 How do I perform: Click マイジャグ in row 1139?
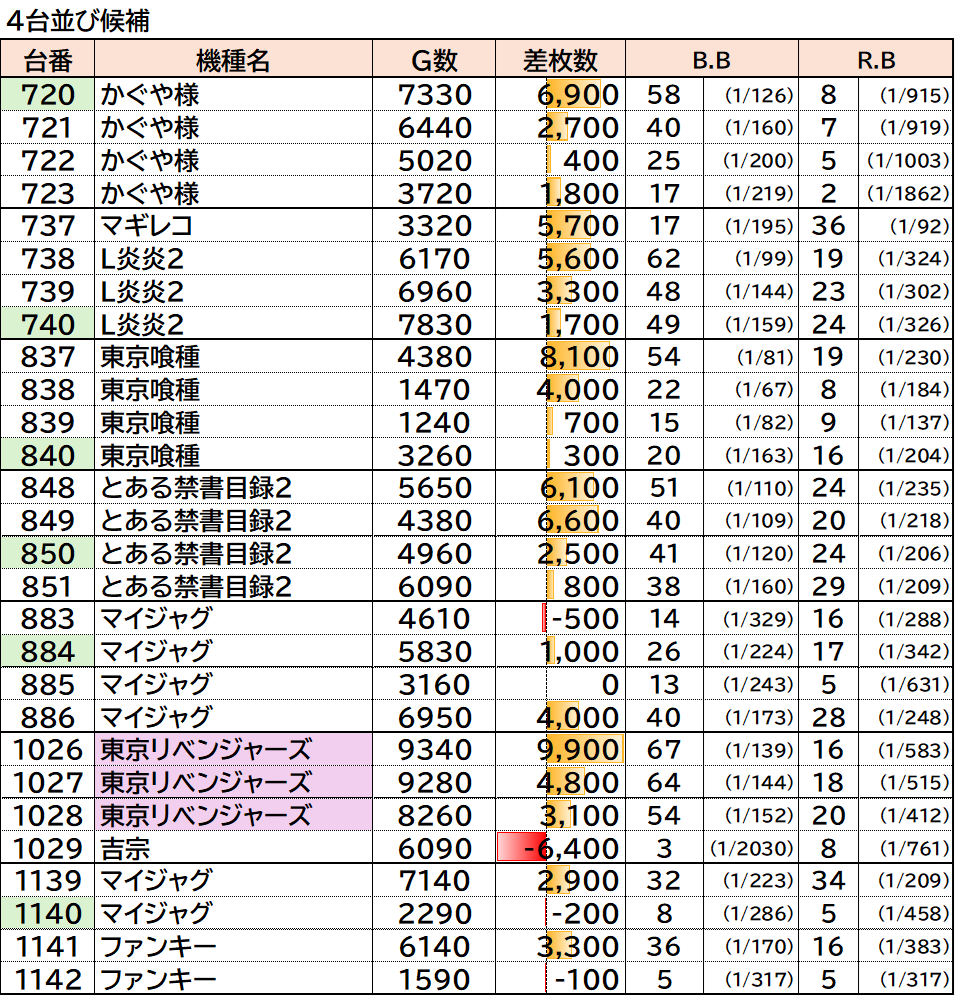pos(156,880)
